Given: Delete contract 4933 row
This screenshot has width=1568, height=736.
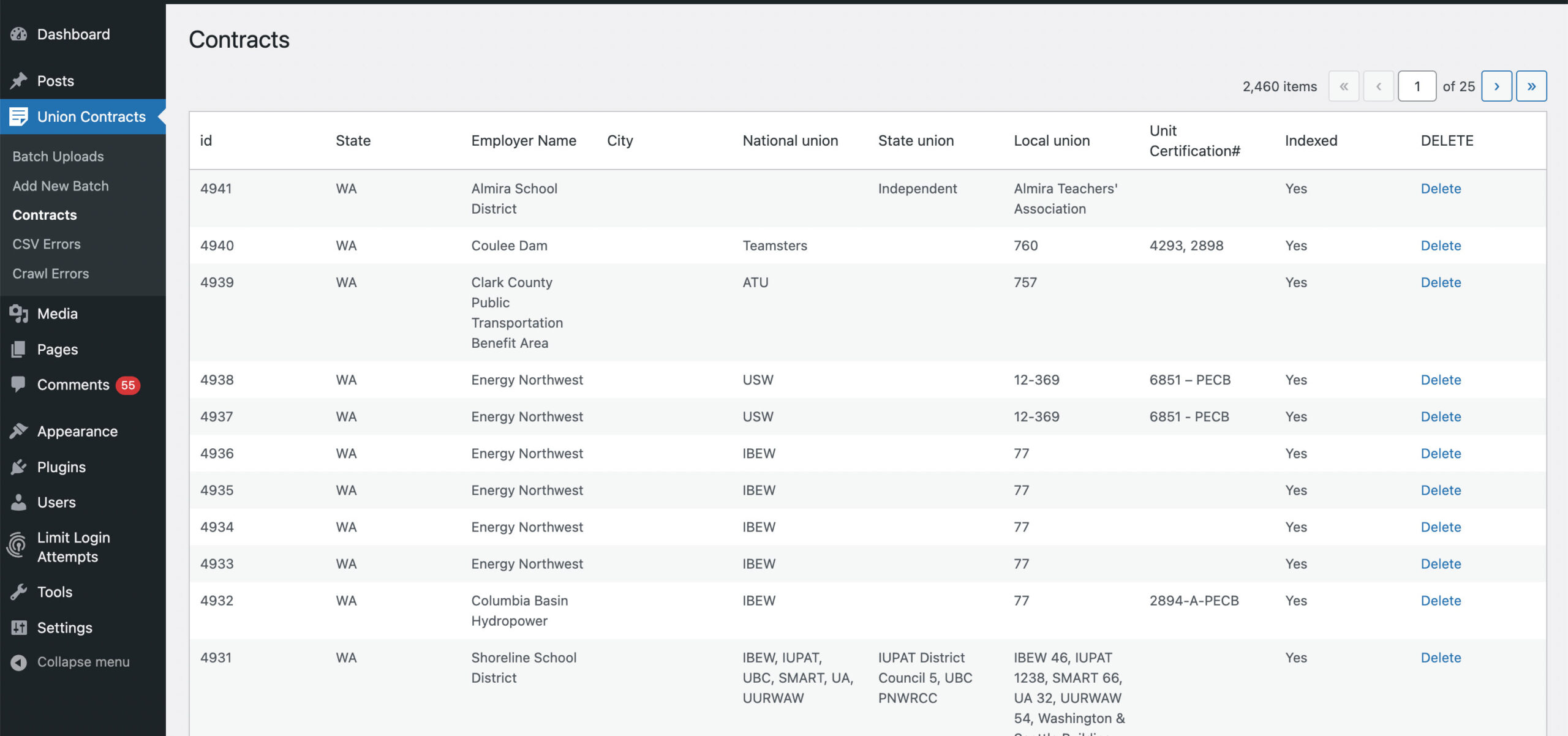Looking at the screenshot, I should (x=1441, y=563).
